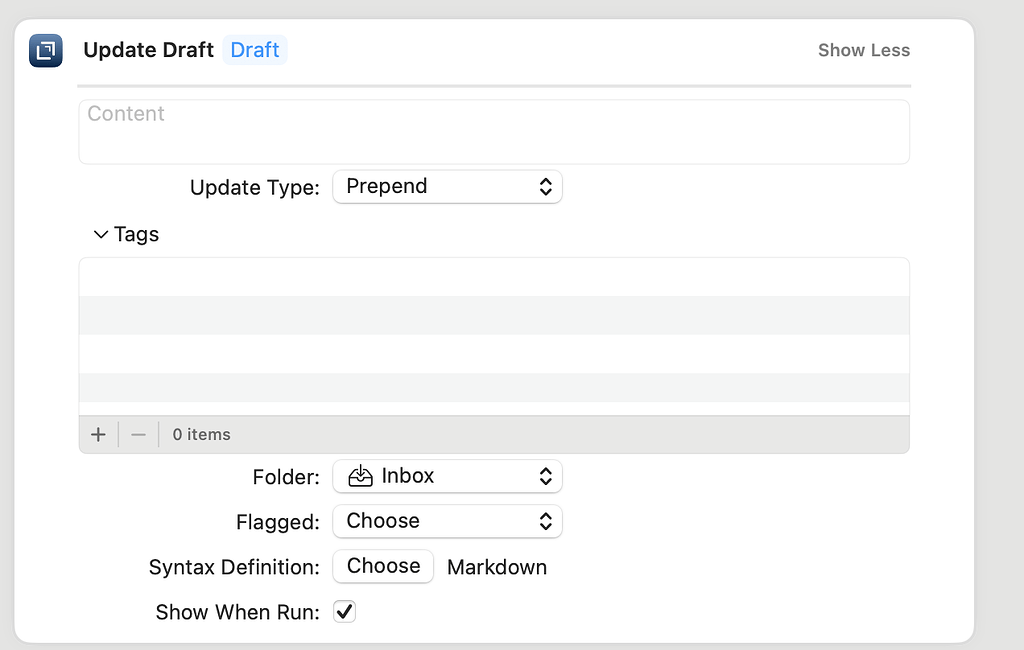Click the Inbox tray icon

(x=360, y=476)
